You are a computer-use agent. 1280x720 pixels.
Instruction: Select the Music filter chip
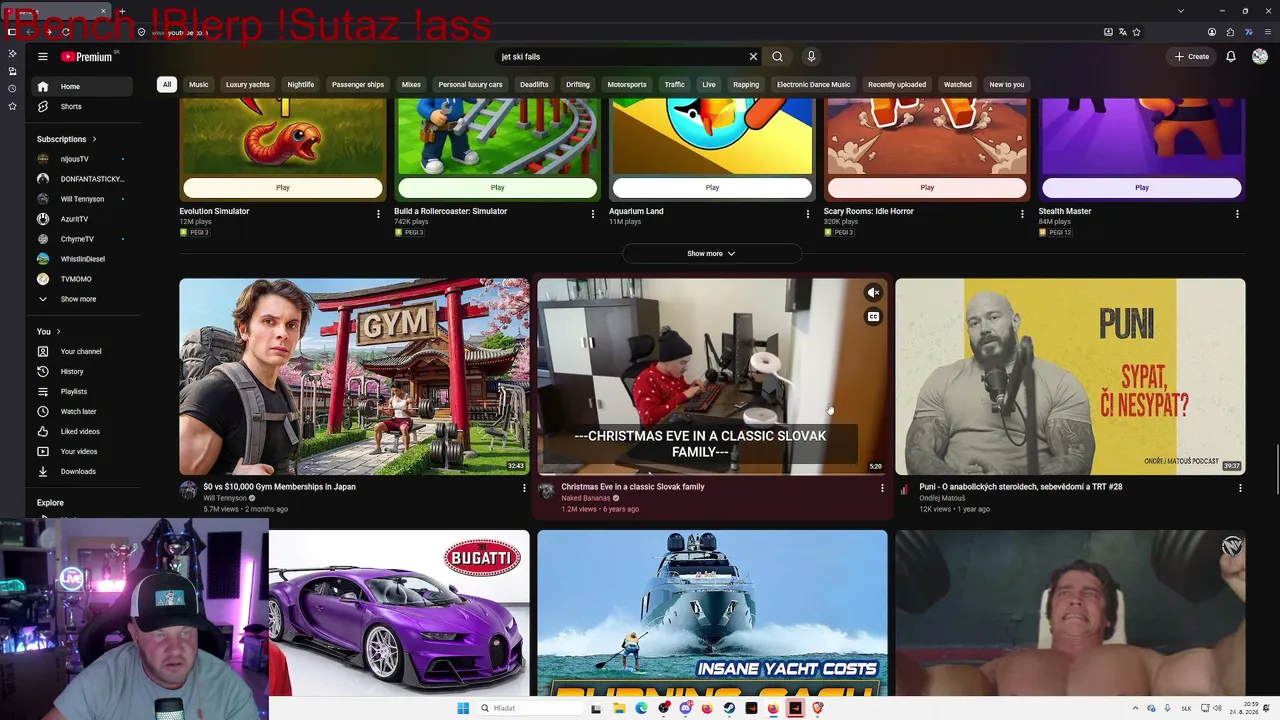[199, 85]
